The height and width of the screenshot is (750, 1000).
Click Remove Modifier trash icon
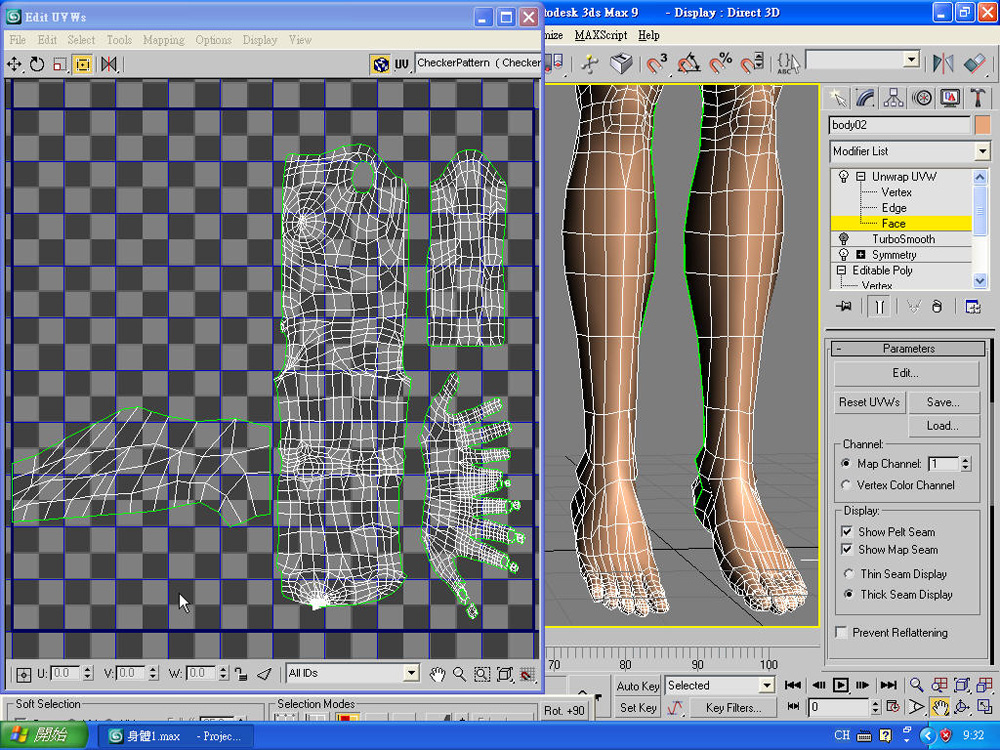(936, 307)
